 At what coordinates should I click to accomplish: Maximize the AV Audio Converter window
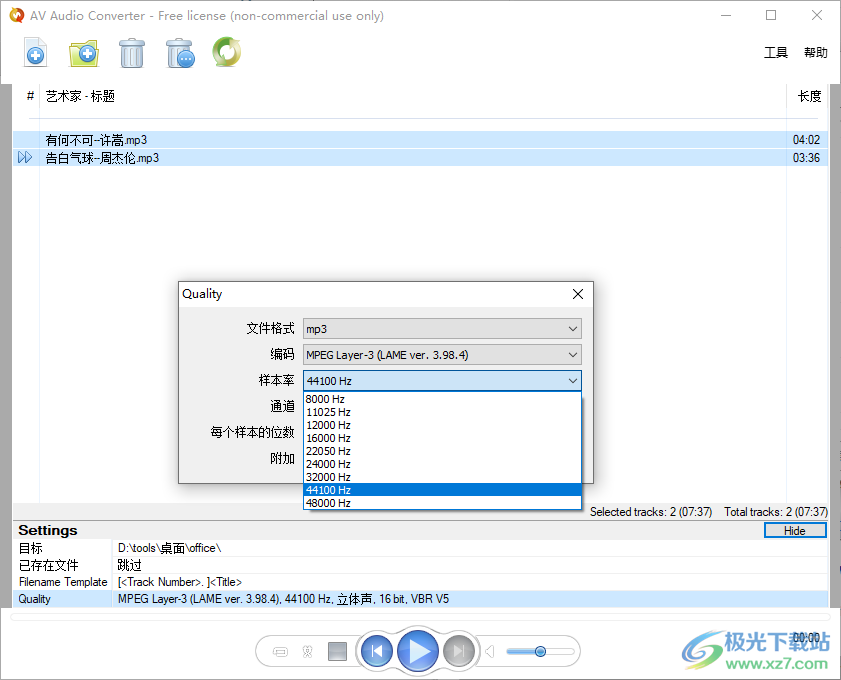771,16
